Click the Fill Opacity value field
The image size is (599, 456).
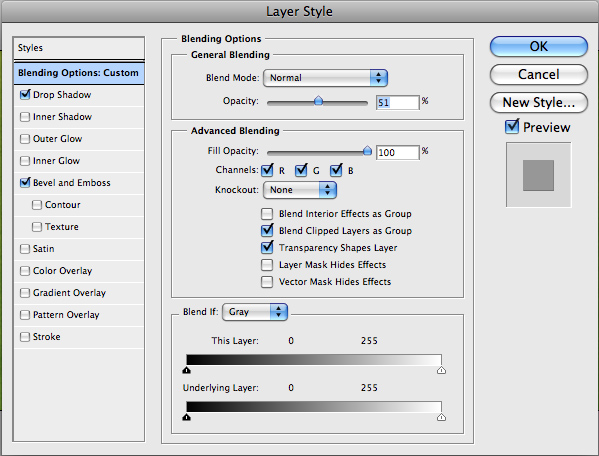pyautogui.click(x=398, y=152)
